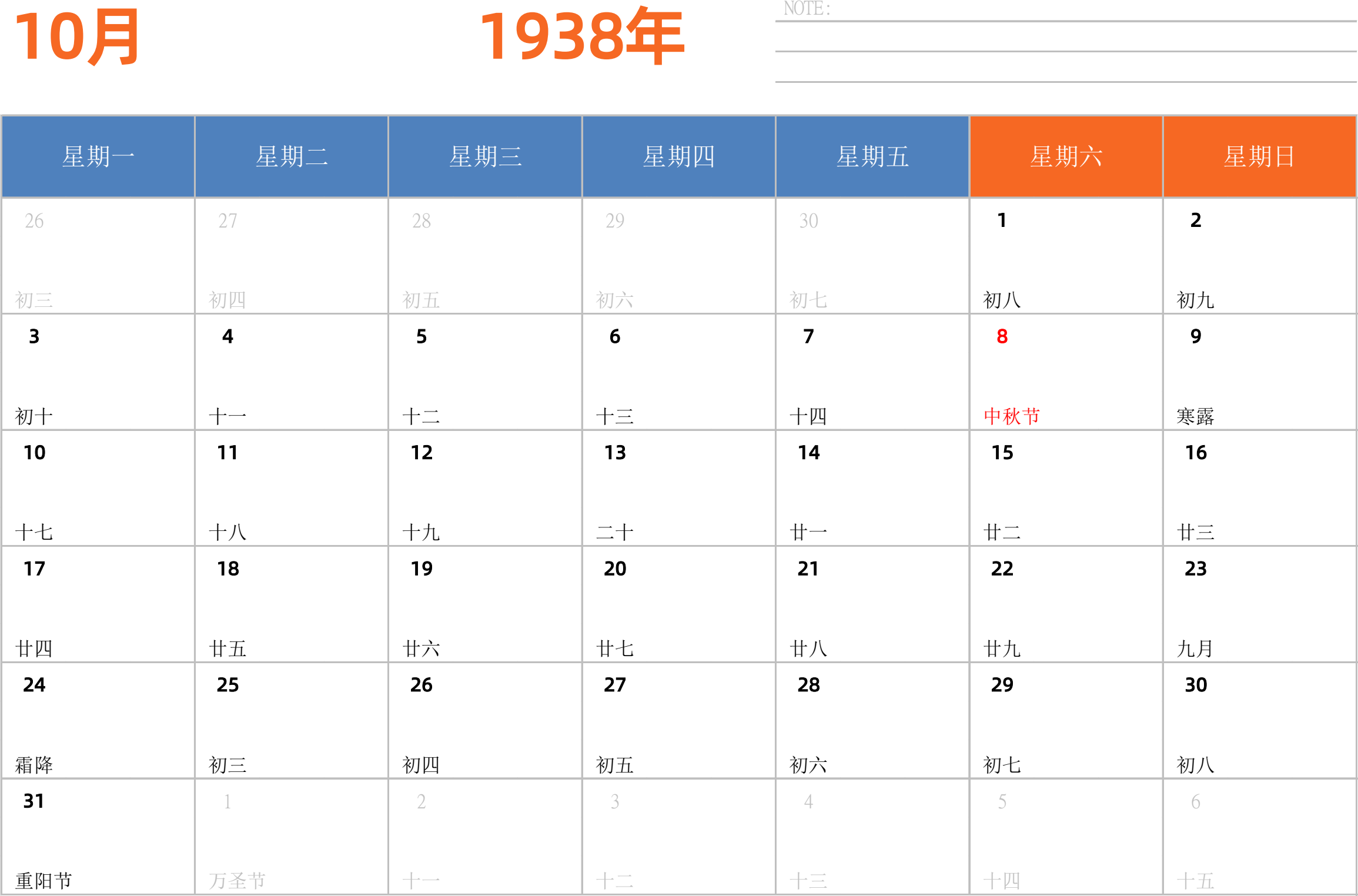
Task: Click the 星期五 column header
Action: click(872, 156)
